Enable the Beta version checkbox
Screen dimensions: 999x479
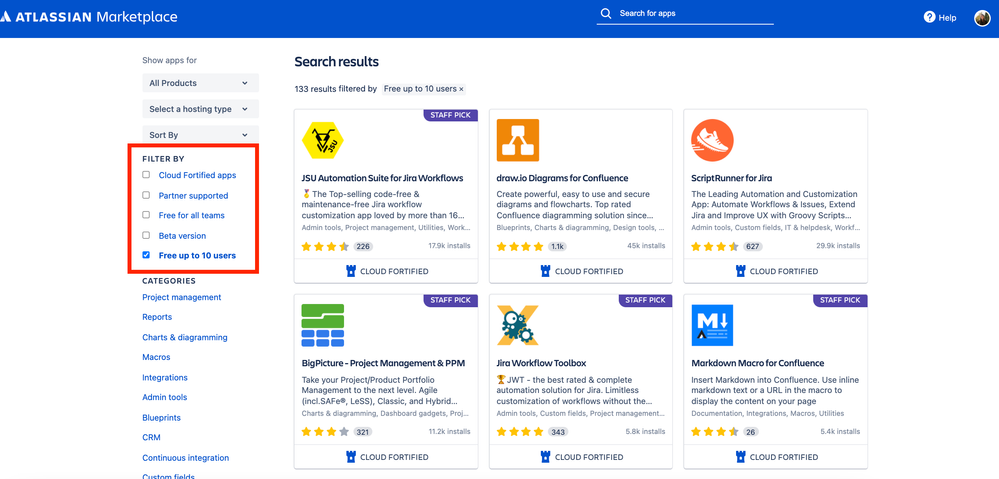click(146, 235)
